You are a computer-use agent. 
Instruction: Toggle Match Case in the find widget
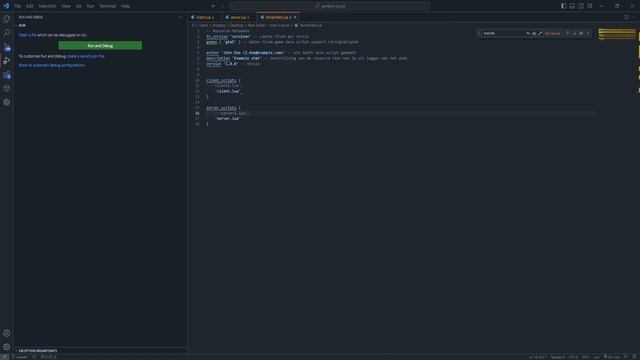click(528, 33)
